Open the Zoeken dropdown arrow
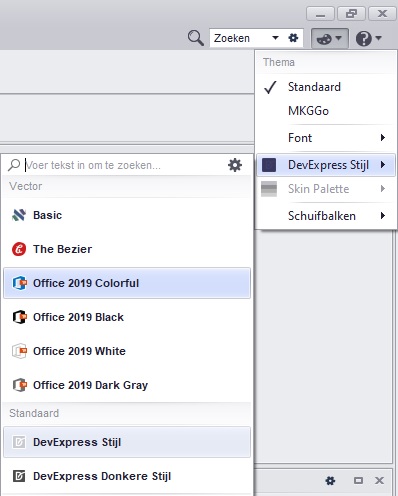The image size is (398, 496). [x=275, y=38]
